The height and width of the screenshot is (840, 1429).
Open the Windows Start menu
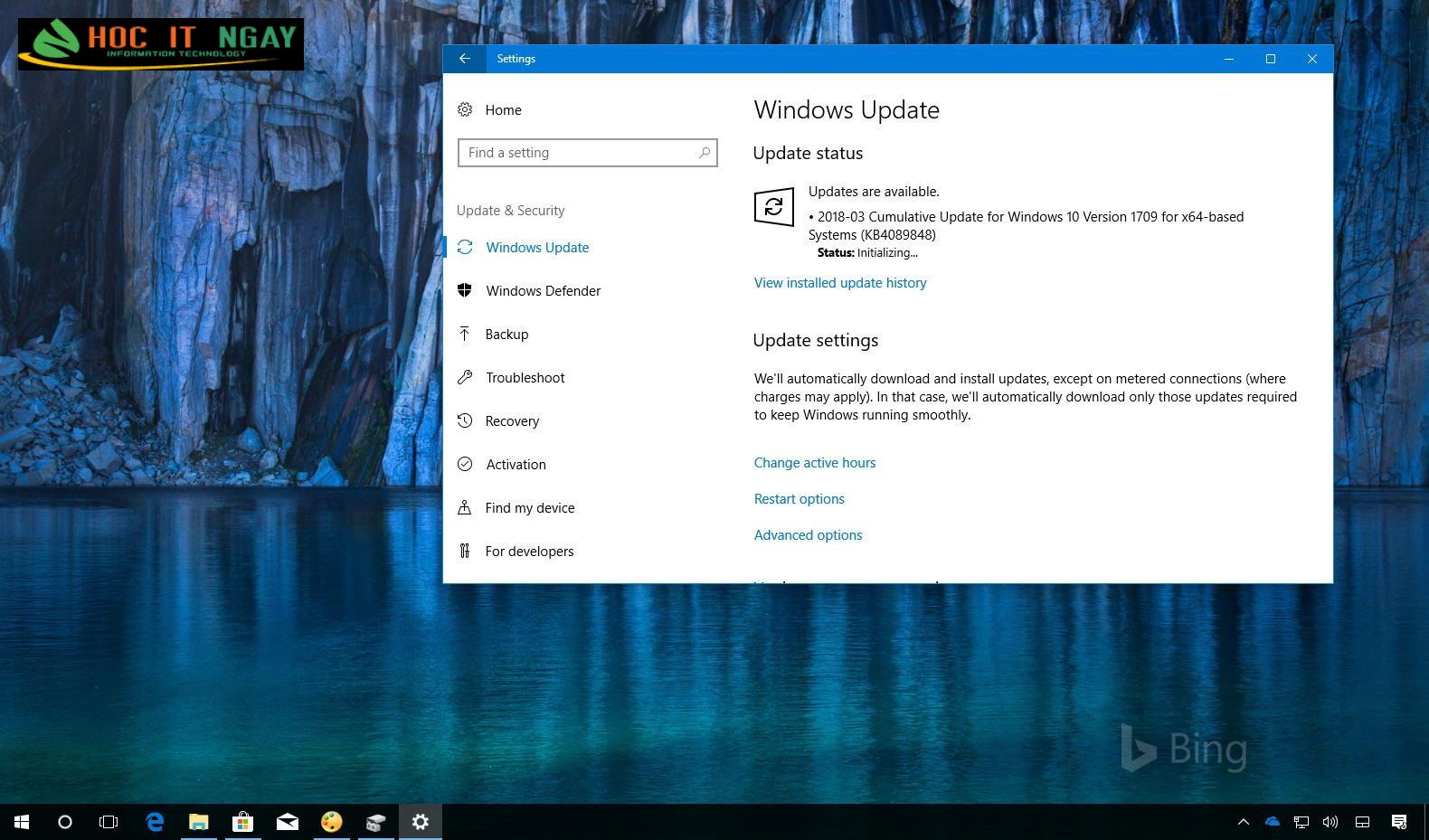[22, 822]
